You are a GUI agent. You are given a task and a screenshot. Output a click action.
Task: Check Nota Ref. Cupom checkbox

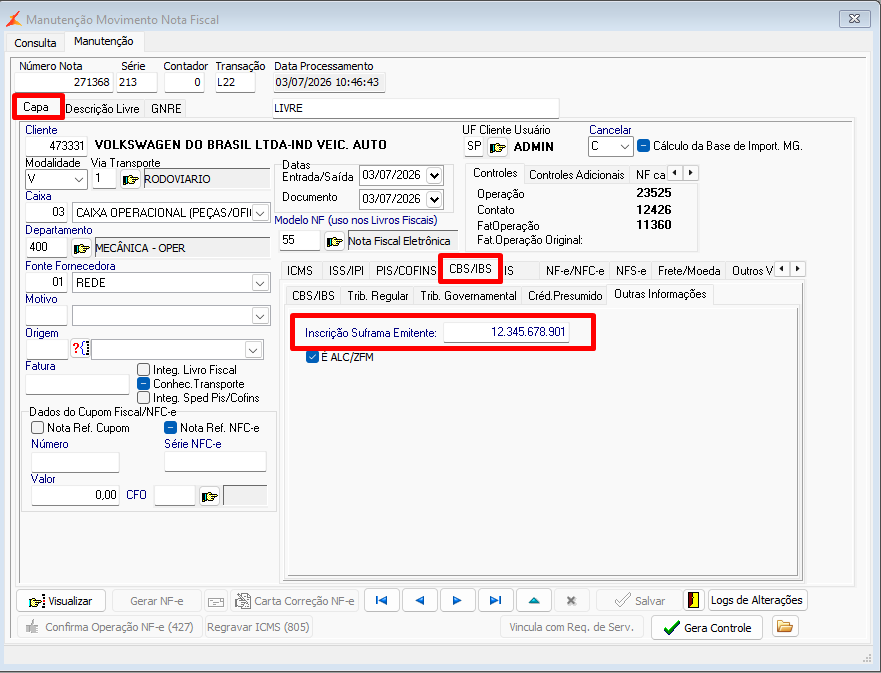(38, 428)
